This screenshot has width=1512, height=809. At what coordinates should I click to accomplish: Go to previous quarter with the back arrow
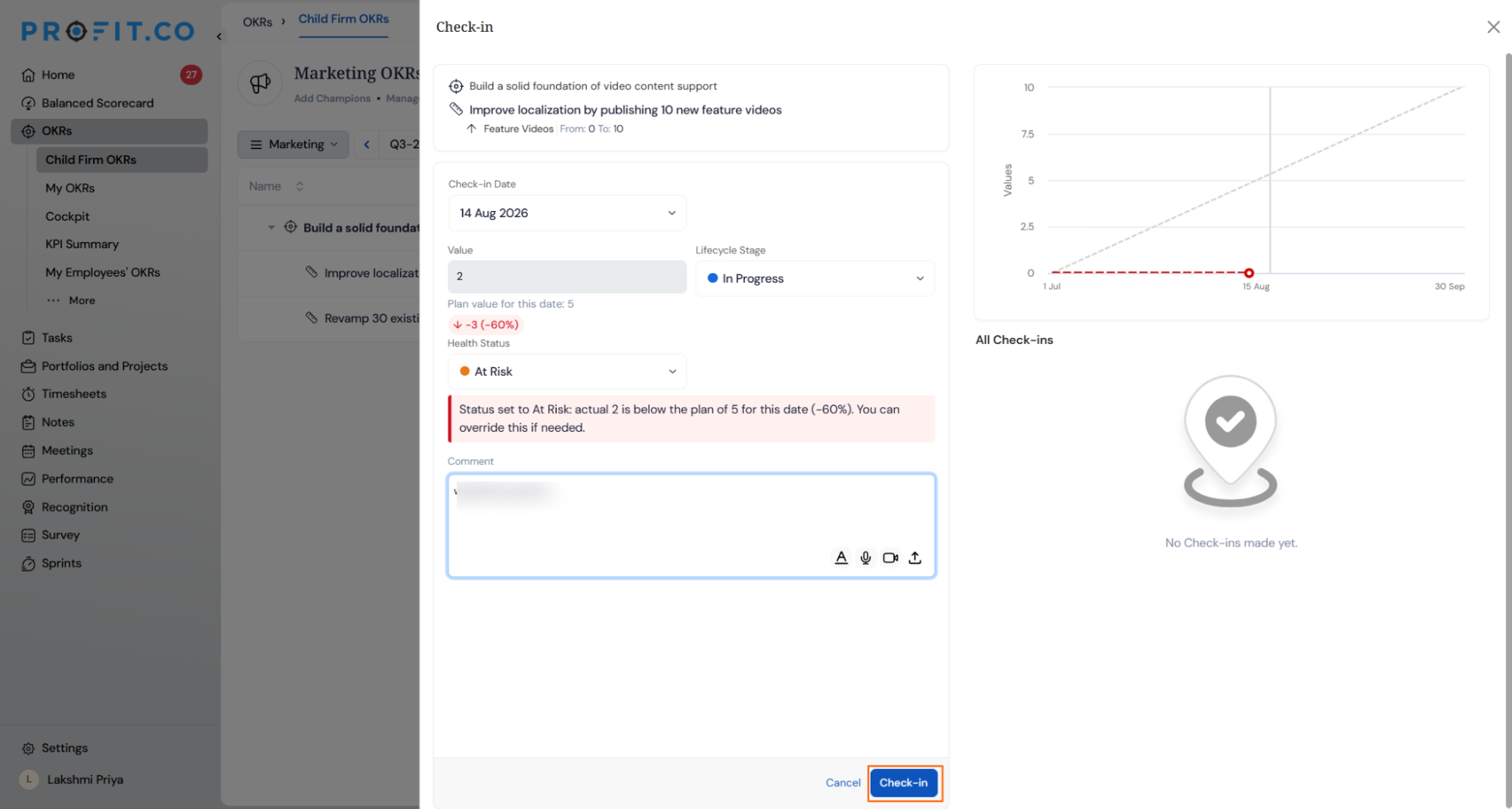pos(367,144)
